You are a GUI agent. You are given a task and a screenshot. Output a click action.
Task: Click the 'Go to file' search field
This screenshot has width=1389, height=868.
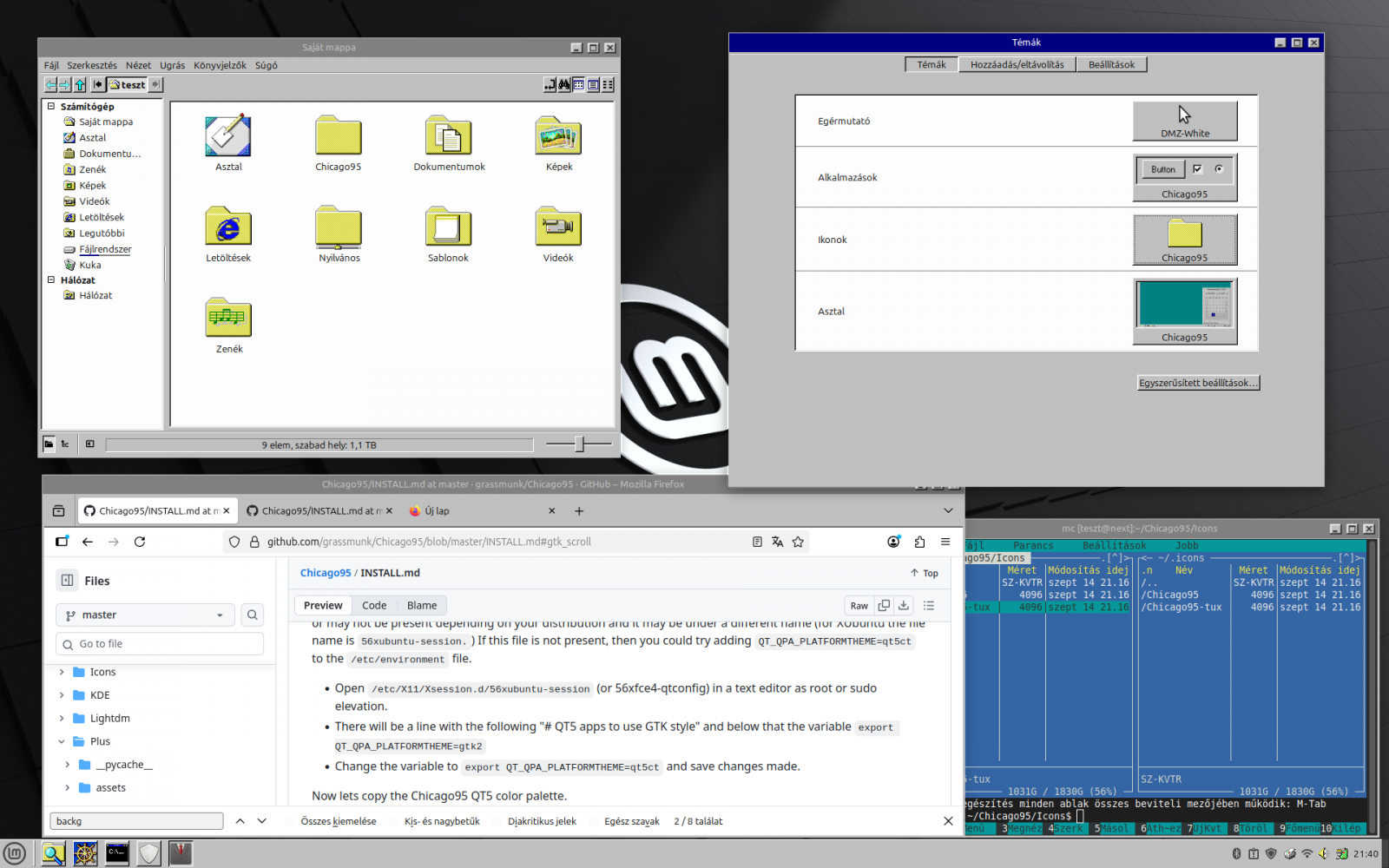[x=160, y=644]
